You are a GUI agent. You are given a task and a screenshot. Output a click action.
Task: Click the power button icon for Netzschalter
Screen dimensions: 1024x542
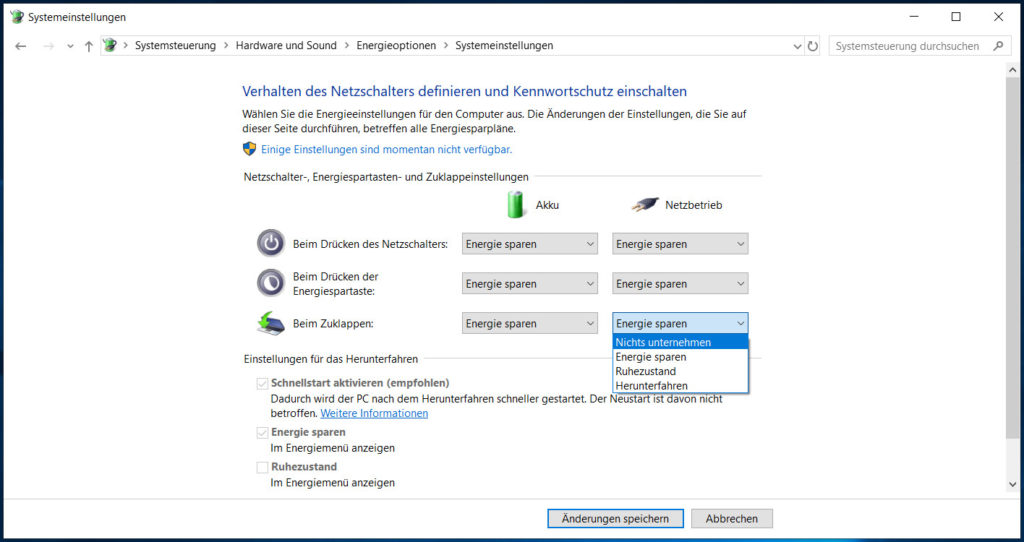click(270, 243)
